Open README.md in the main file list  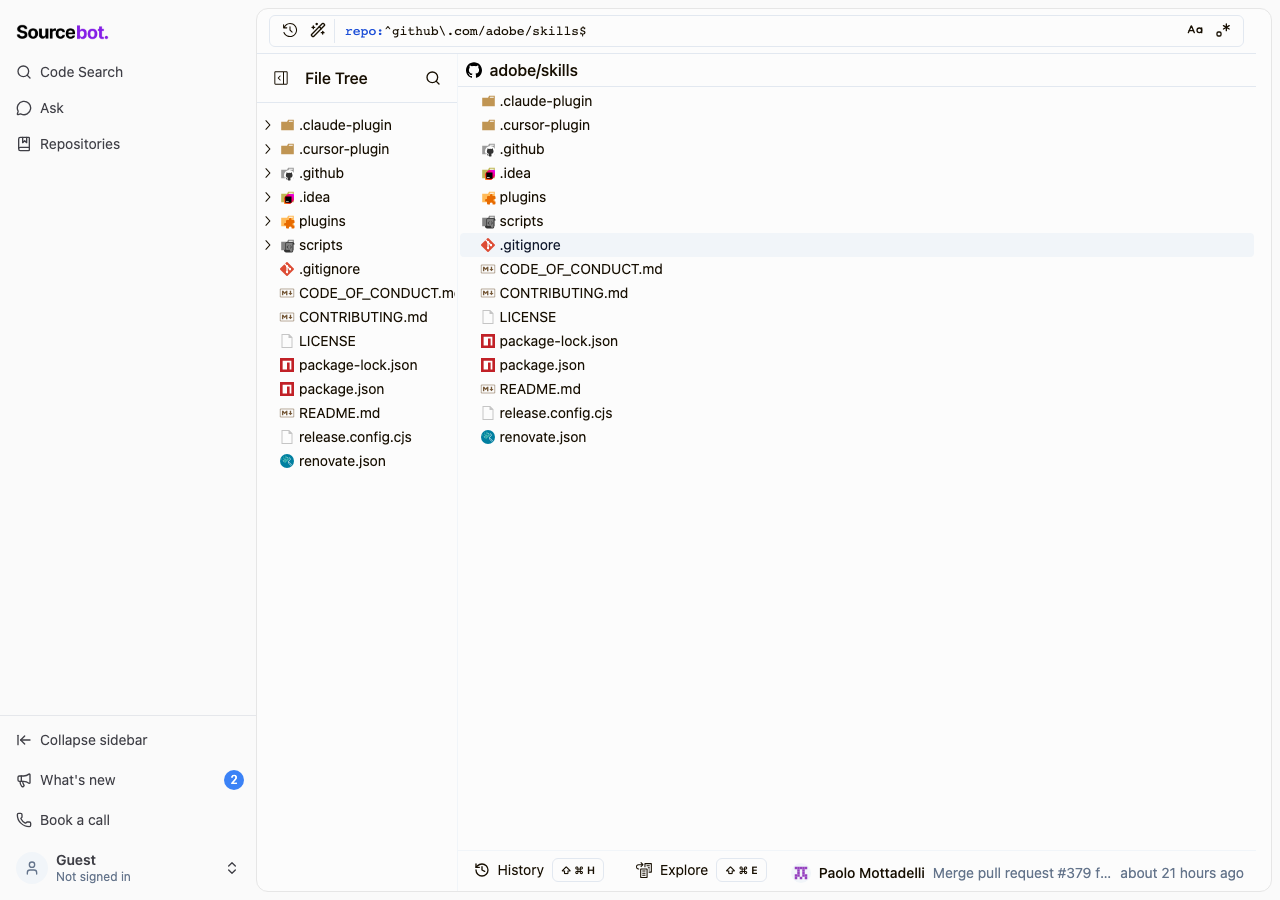click(540, 389)
